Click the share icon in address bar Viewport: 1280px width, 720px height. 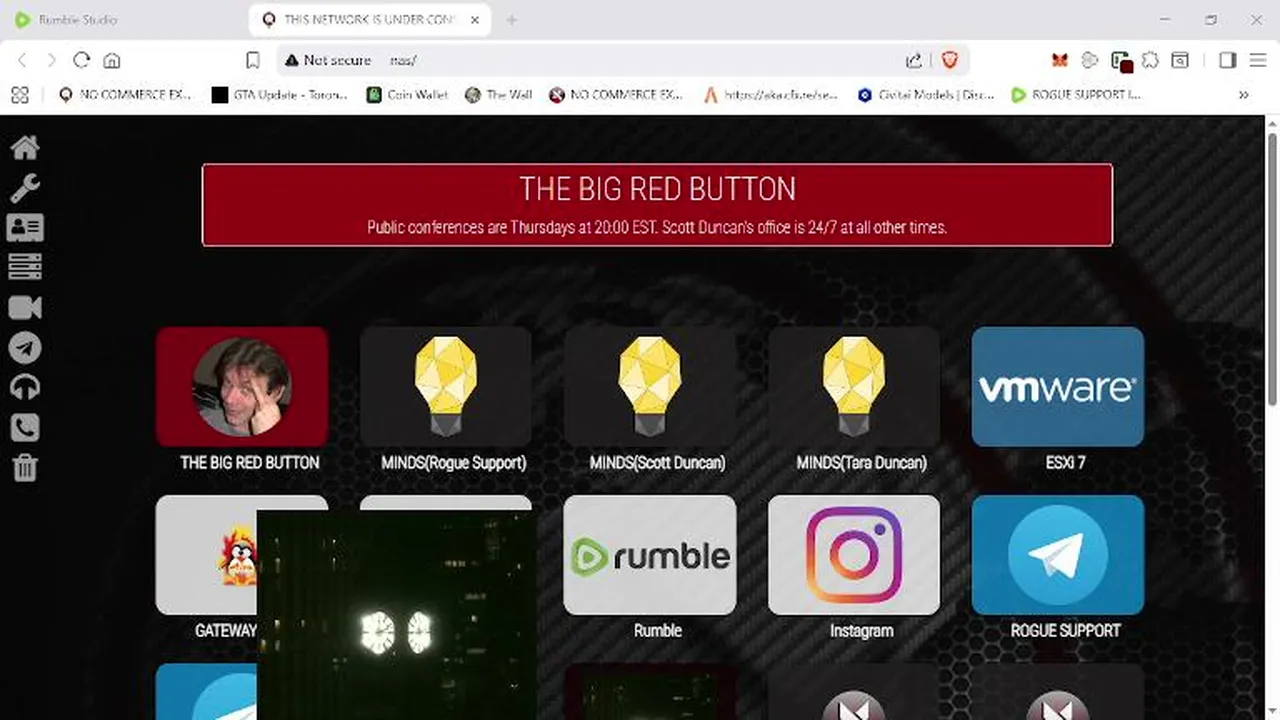[914, 60]
